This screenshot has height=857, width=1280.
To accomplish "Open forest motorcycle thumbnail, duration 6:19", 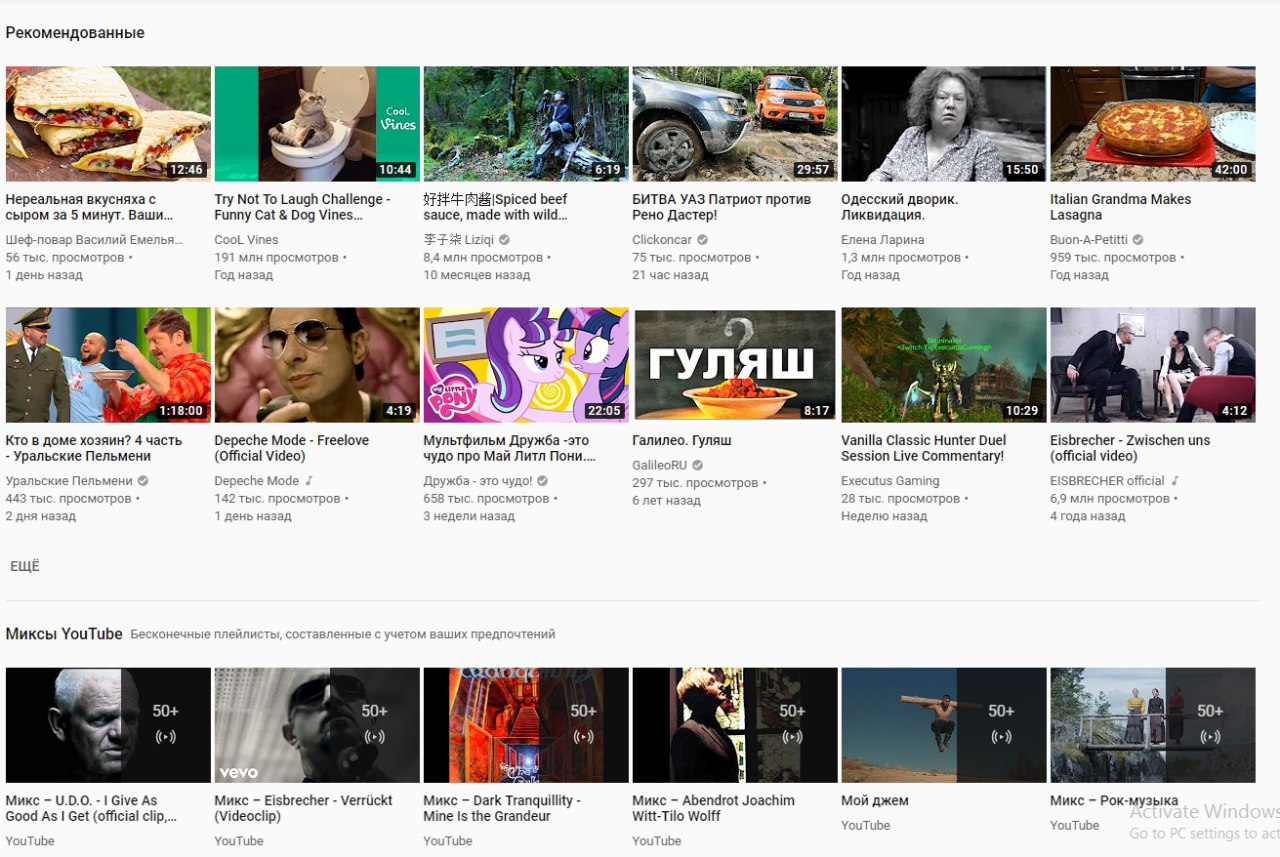I will [x=526, y=124].
